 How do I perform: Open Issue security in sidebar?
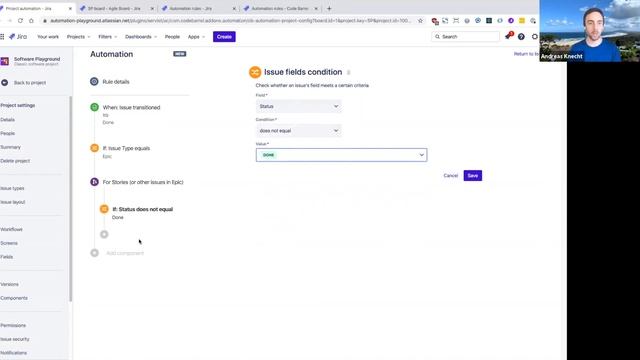15,339
